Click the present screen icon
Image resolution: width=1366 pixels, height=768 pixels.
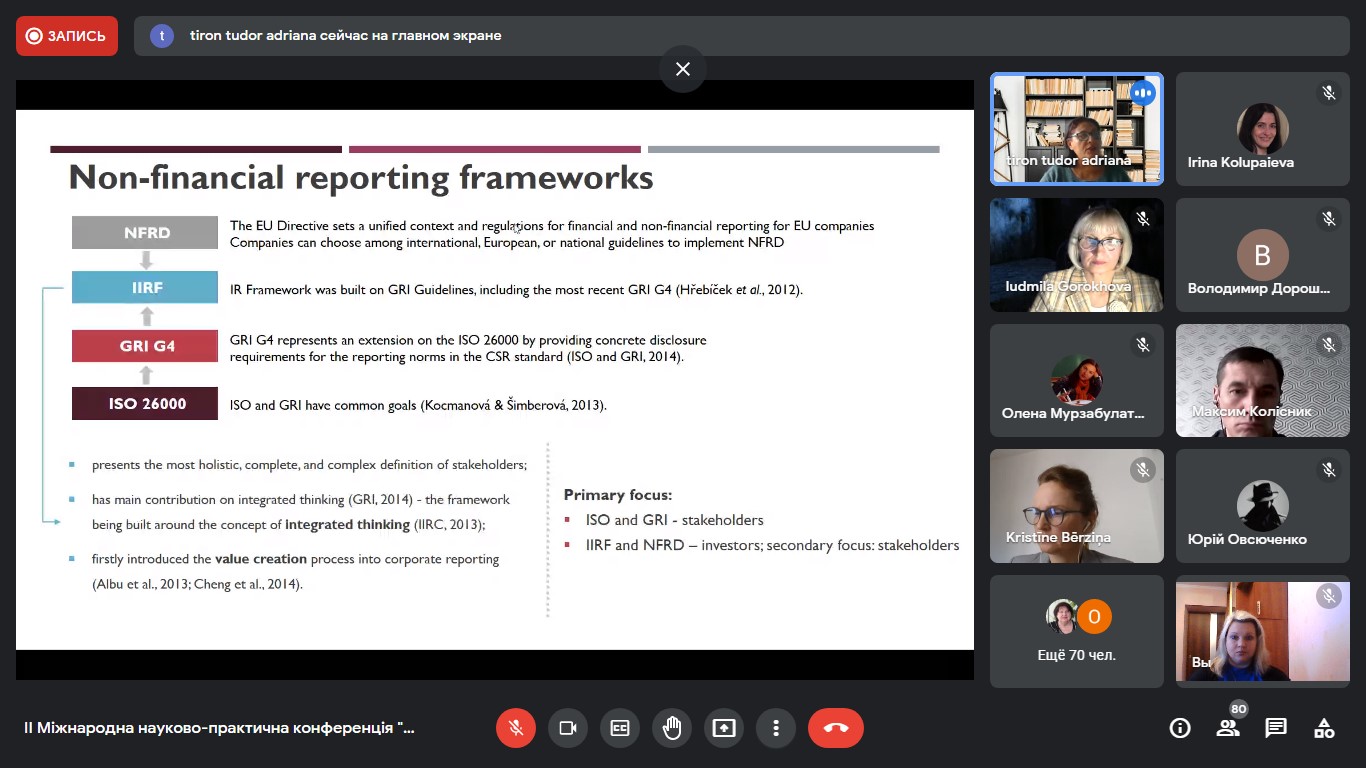point(724,728)
